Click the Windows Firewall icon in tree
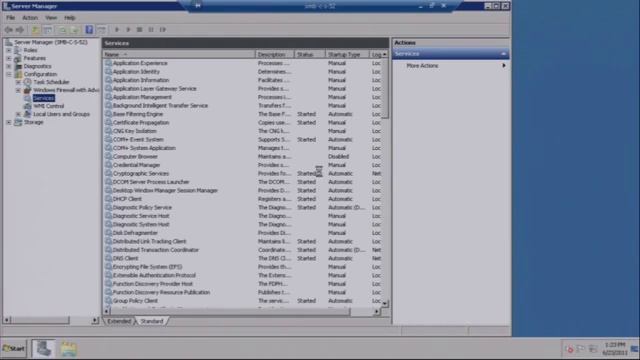This screenshot has height=360, width=640. (x=27, y=90)
